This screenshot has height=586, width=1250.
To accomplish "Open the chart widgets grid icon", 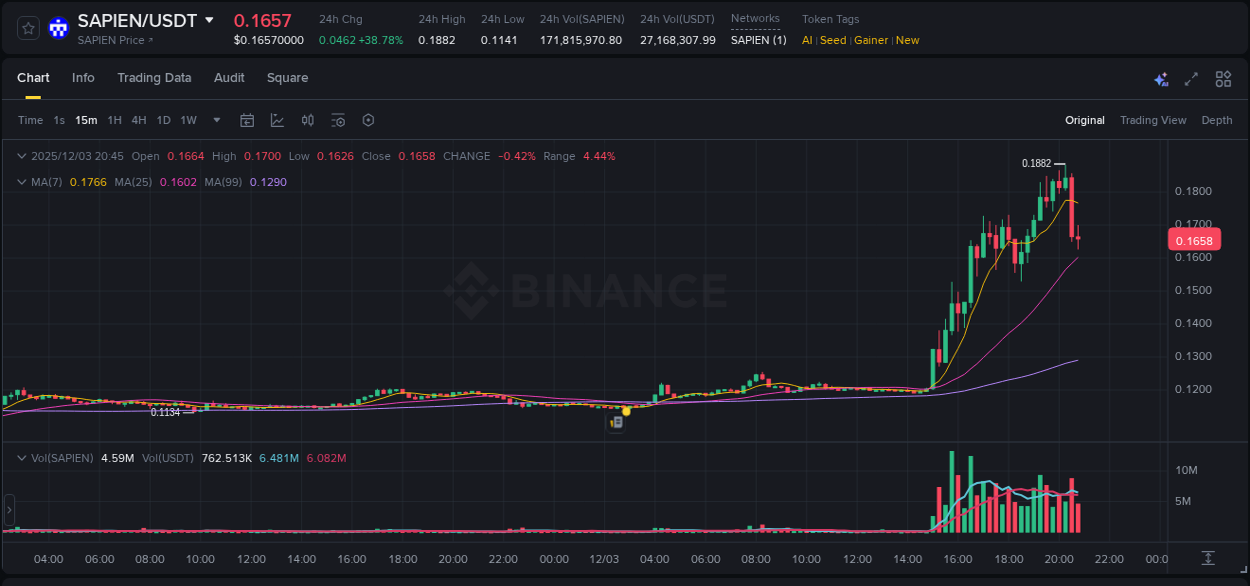I will click(1223, 78).
